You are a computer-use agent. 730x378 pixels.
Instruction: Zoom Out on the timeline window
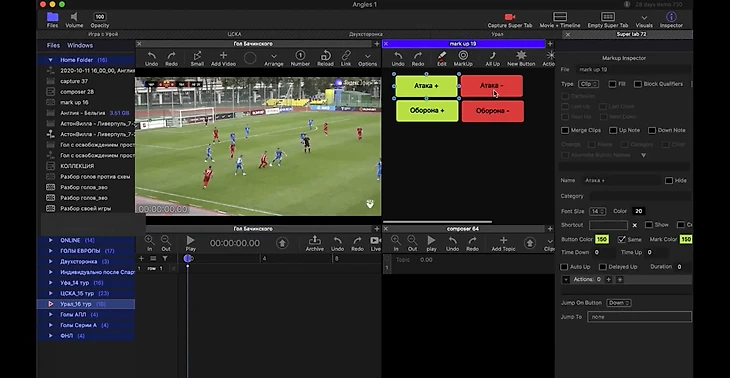coord(166,243)
